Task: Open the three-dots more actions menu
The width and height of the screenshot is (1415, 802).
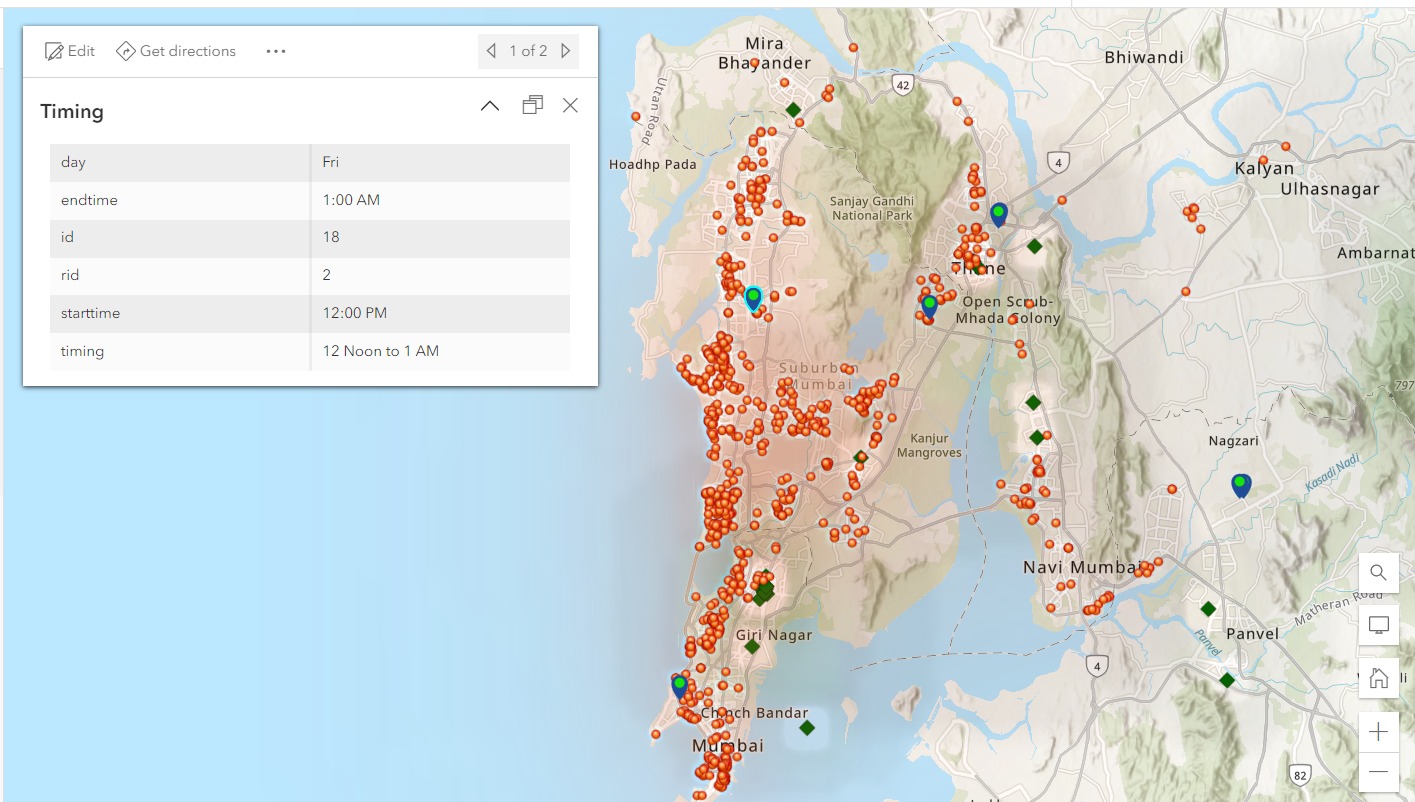Action: 276,51
